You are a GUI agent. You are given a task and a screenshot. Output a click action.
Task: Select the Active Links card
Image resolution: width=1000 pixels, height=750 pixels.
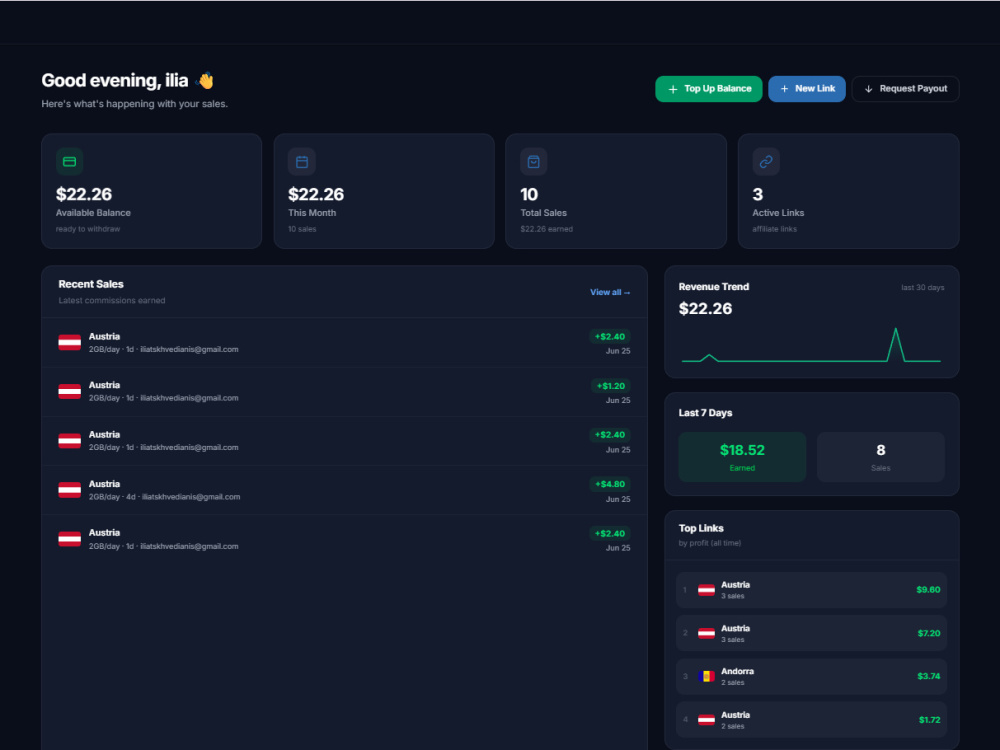coord(848,191)
